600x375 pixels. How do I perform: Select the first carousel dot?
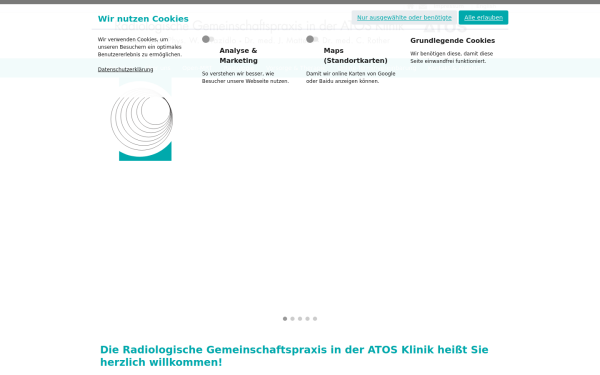pyautogui.click(x=285, y=319)
